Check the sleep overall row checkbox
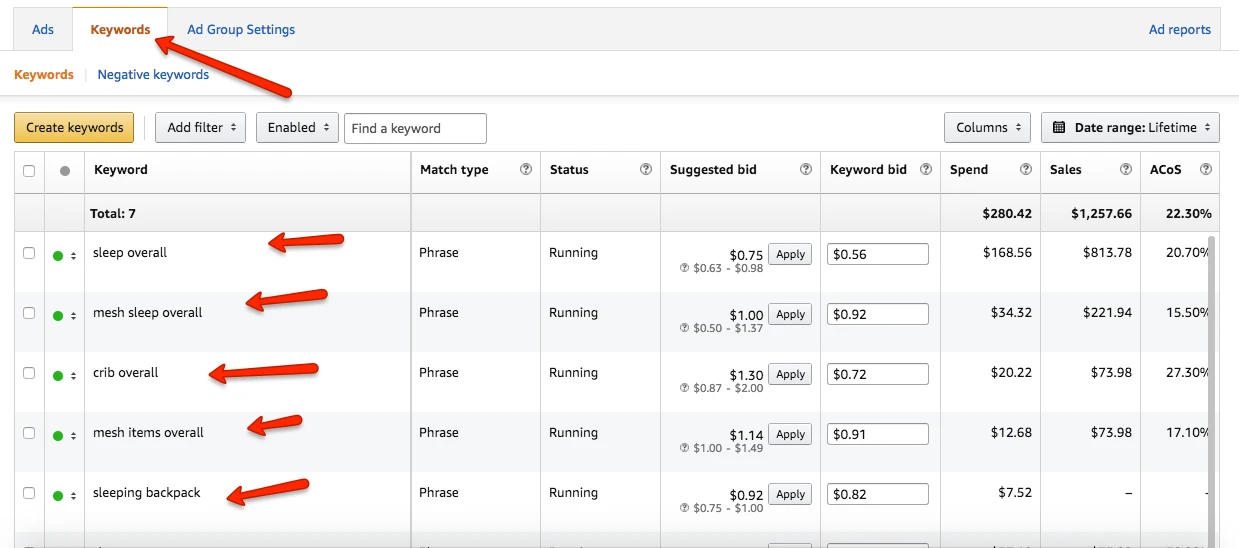The height and width of the screenshot is (548, 1239). [29, 253]
